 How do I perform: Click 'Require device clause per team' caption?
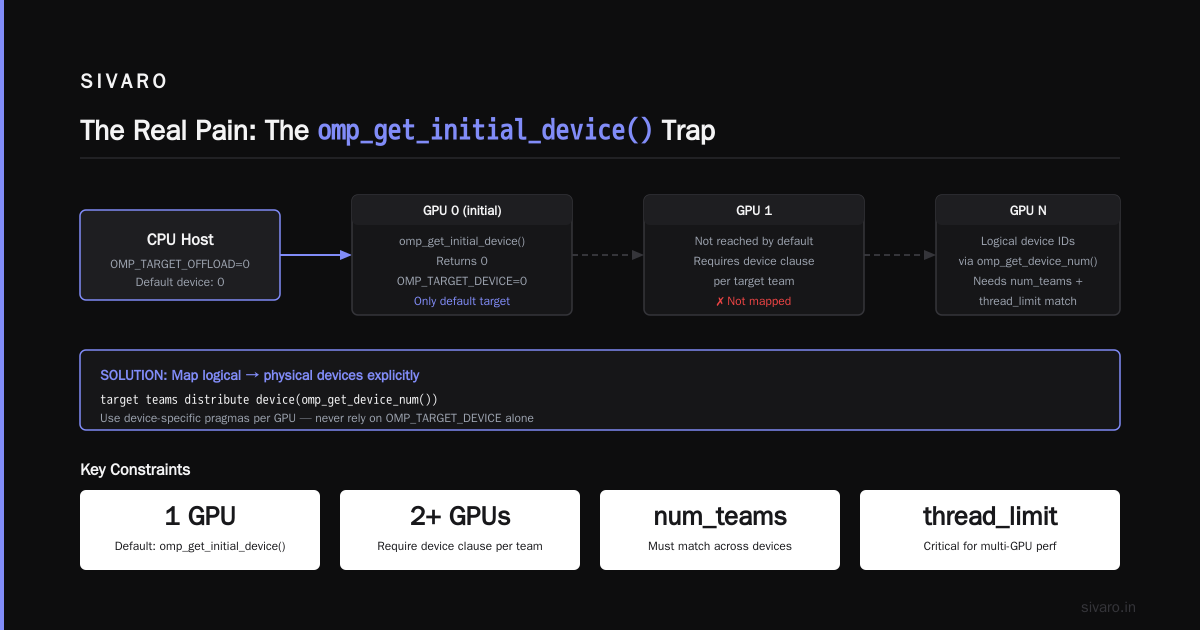(x=460, y=546)
